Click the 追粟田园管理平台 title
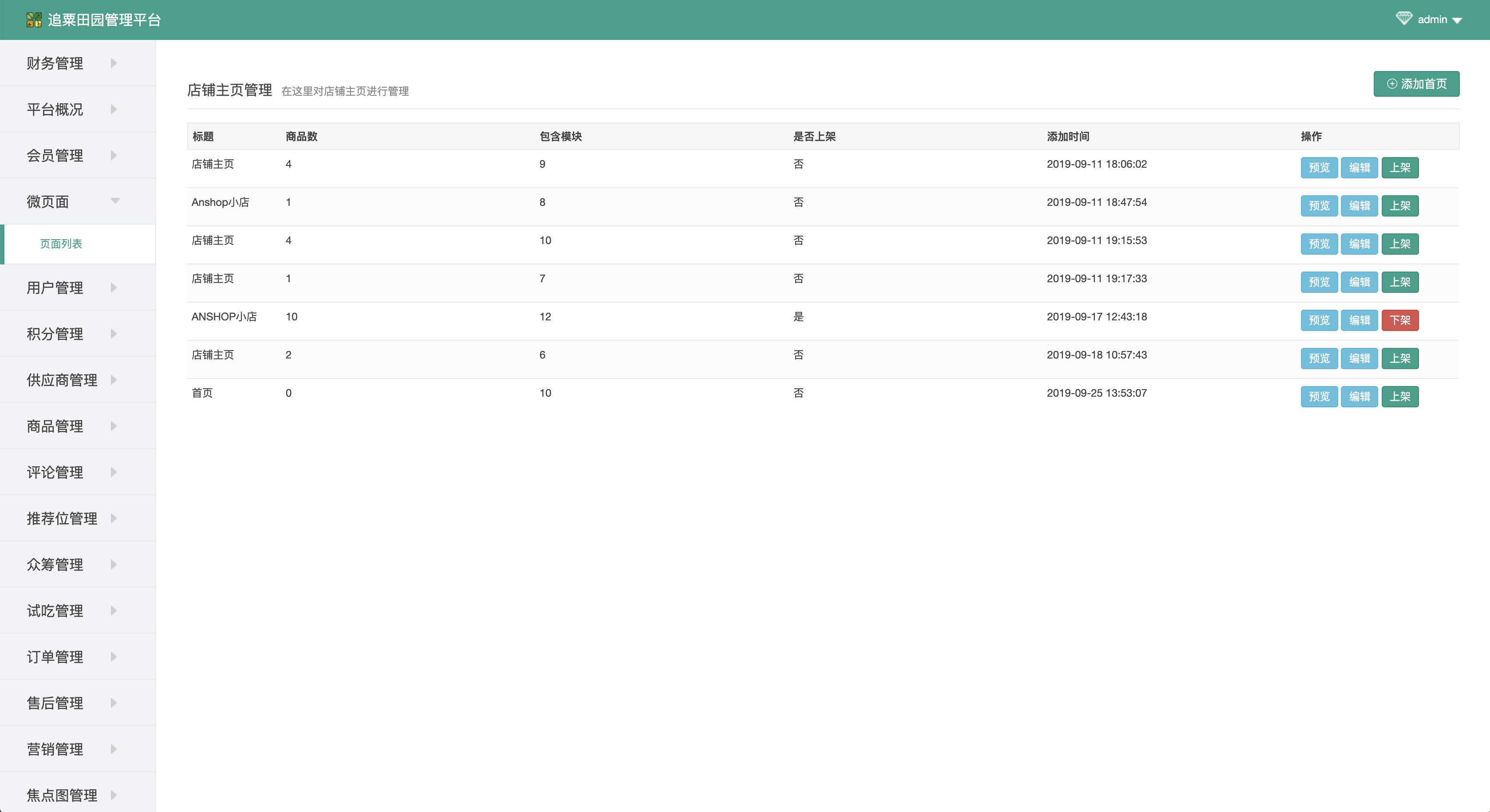 [104, 20]
